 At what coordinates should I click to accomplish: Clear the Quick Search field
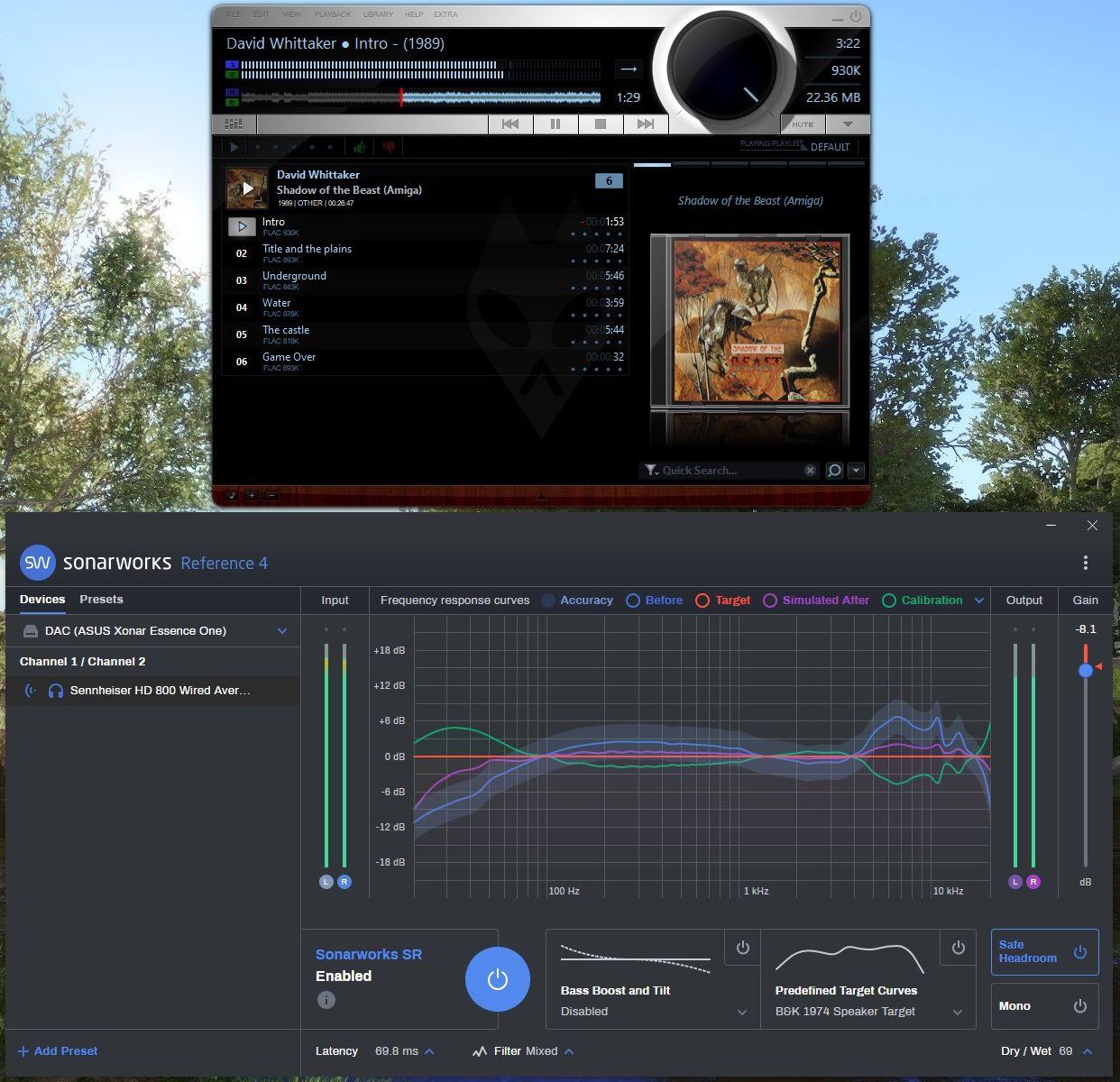810,471
